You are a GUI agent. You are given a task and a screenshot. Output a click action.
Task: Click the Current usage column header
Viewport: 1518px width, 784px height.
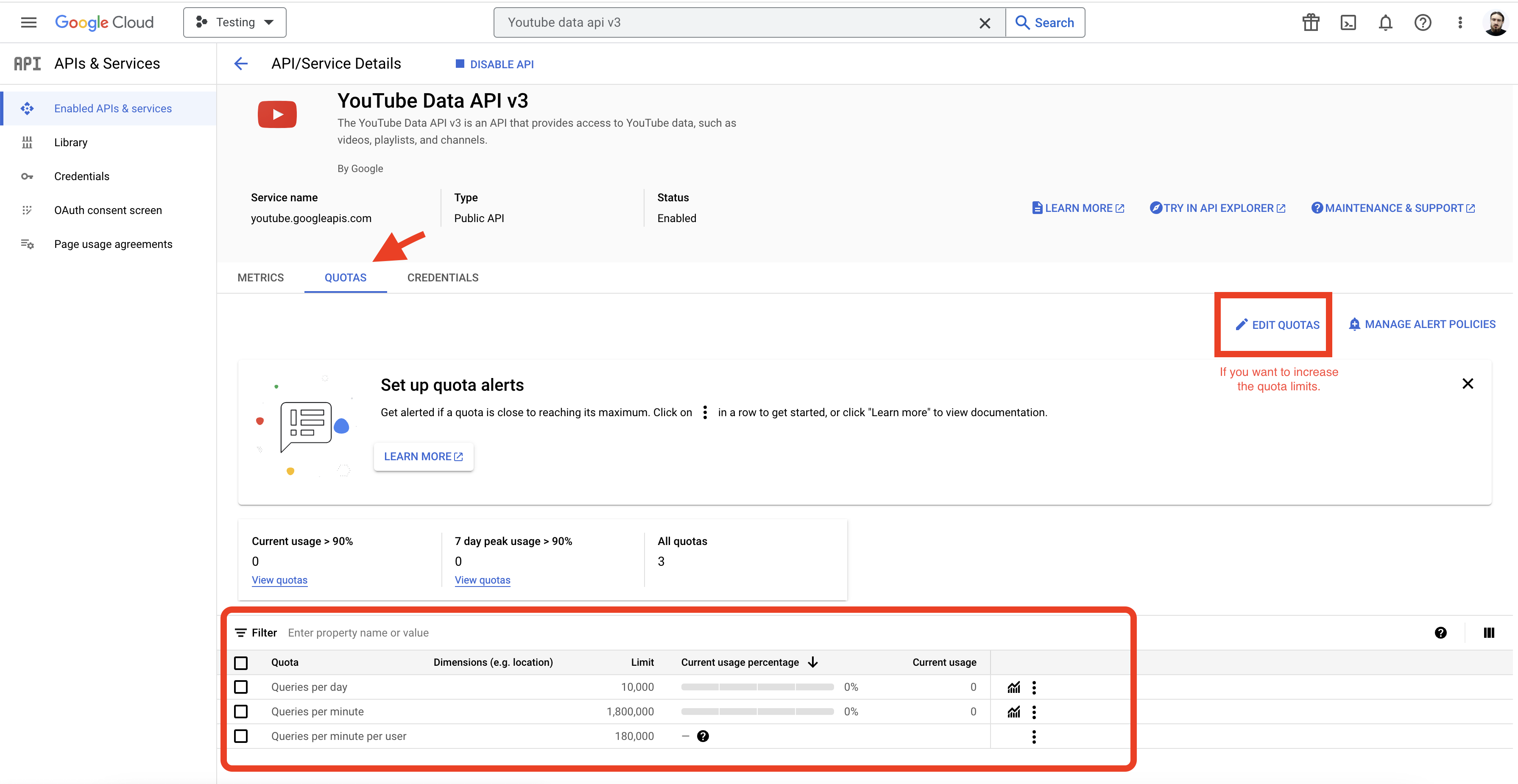tap(944, 662)
